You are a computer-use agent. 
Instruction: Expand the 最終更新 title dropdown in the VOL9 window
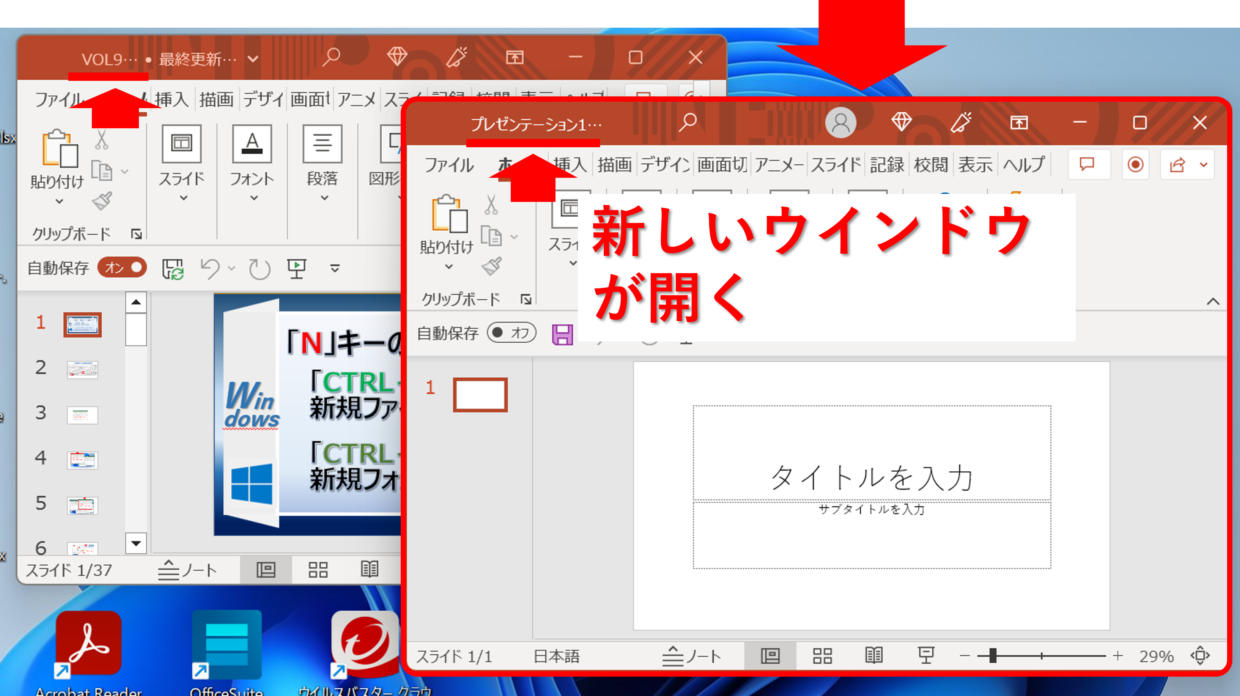(x=253, y=59)
